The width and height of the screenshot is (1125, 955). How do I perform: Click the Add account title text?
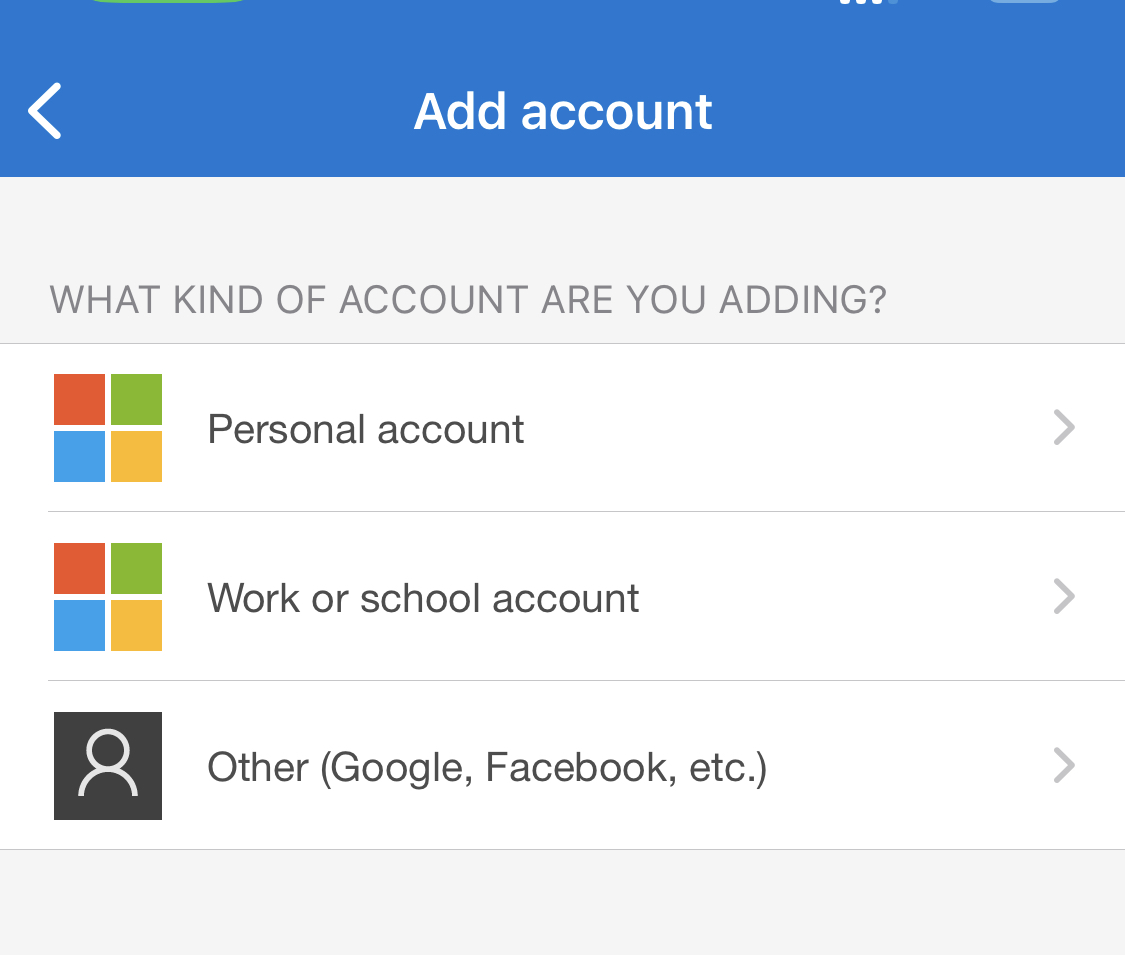point(563,111)
